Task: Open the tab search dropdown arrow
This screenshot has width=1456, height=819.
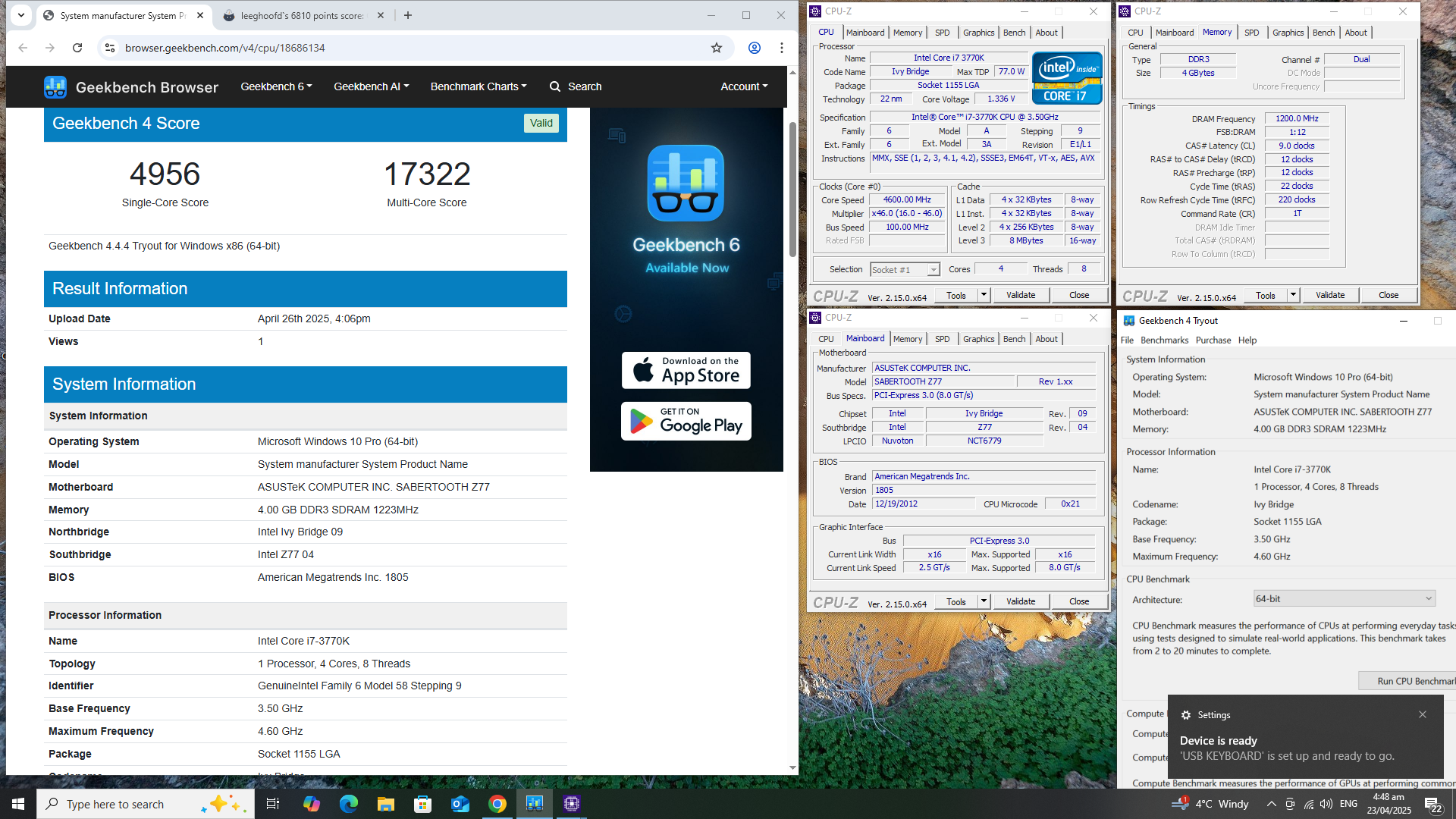Action: point(21,14)
